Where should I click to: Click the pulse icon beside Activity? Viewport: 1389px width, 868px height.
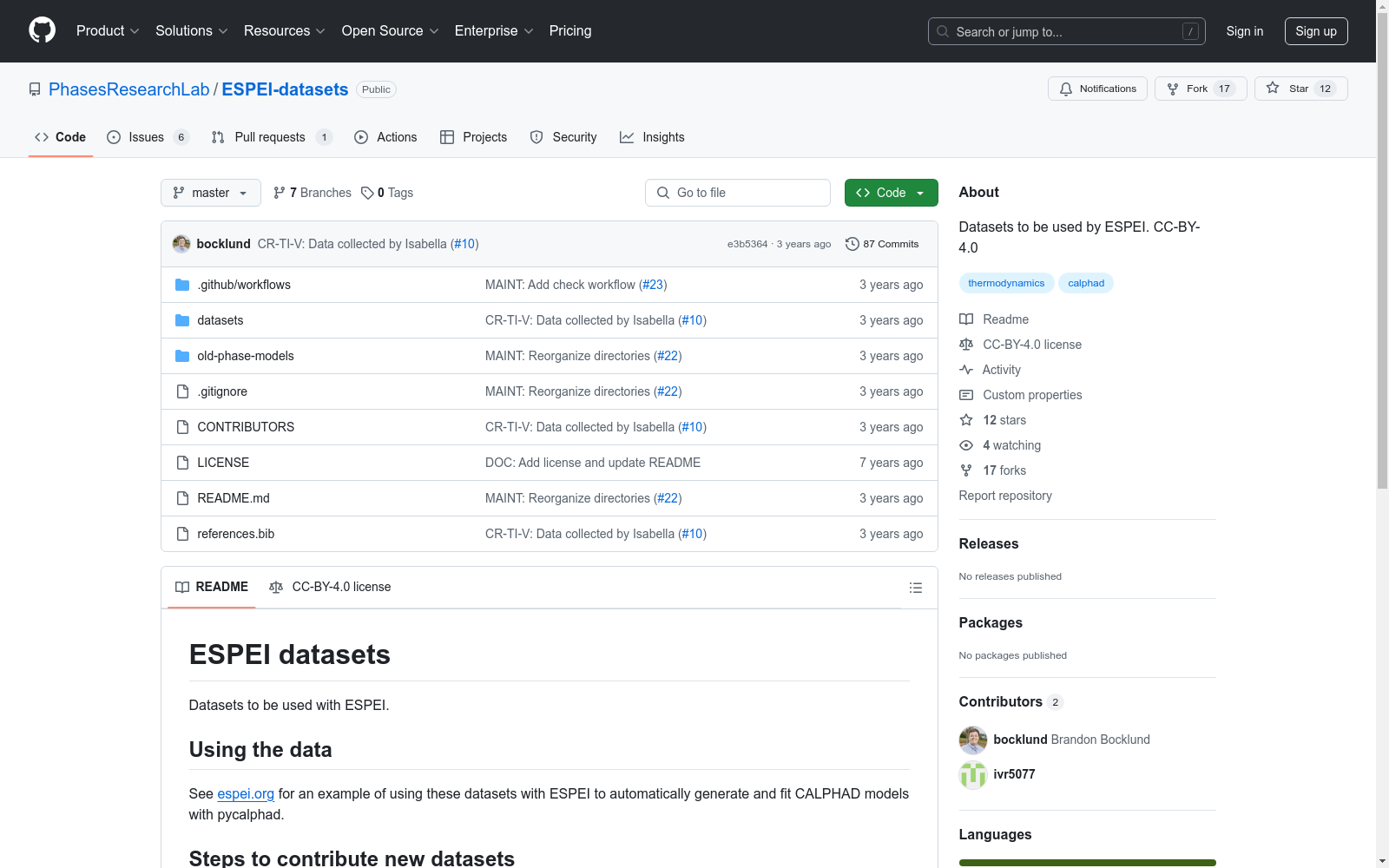[966, 370]
